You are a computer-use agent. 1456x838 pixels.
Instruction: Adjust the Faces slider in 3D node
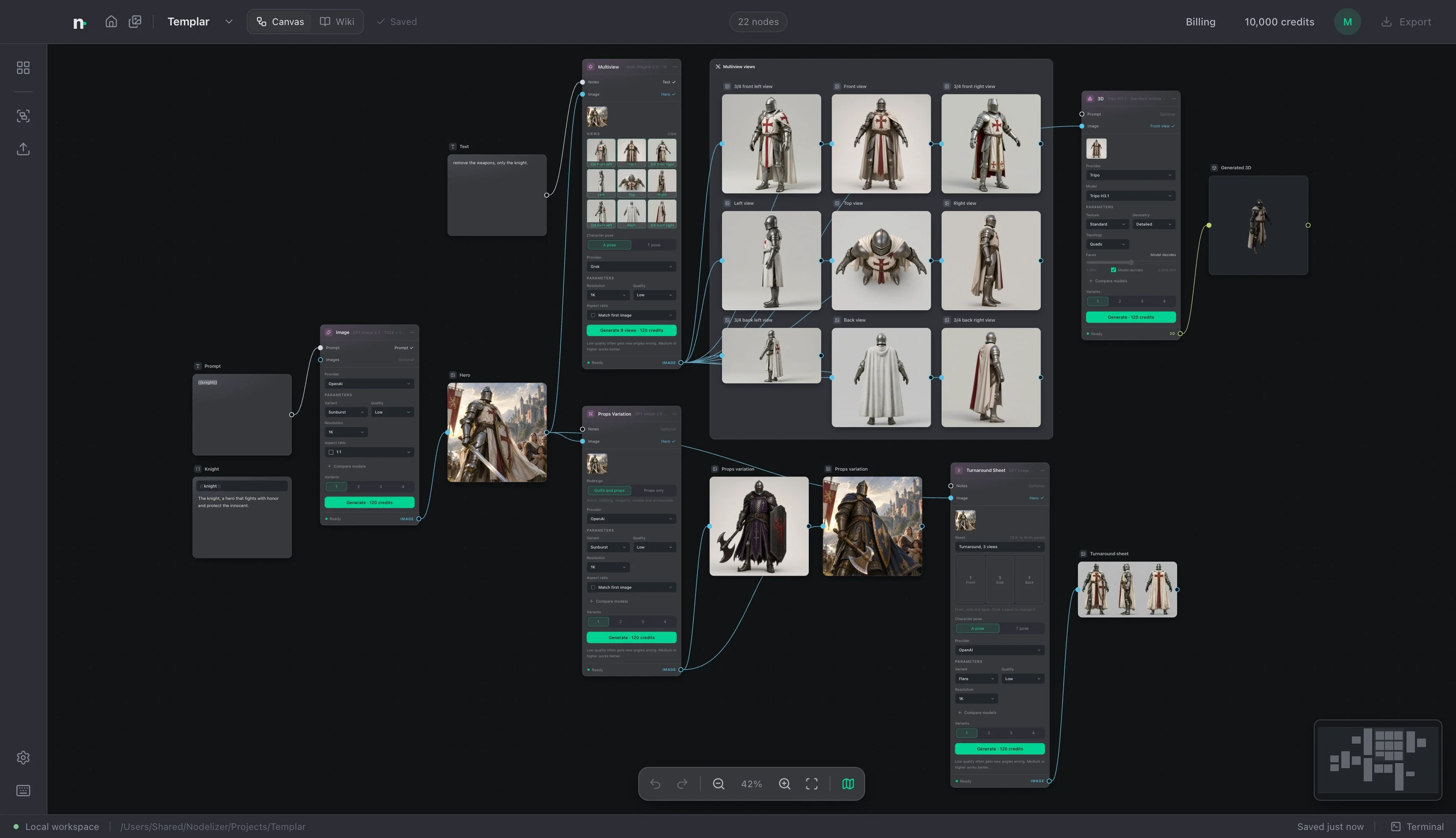[1130, 262]
